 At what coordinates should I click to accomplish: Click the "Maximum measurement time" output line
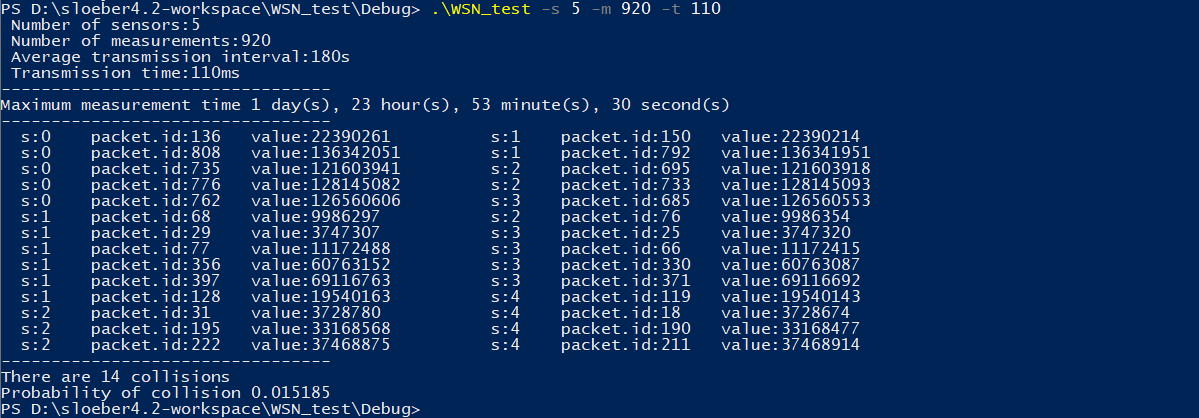[x=365, y=105]
